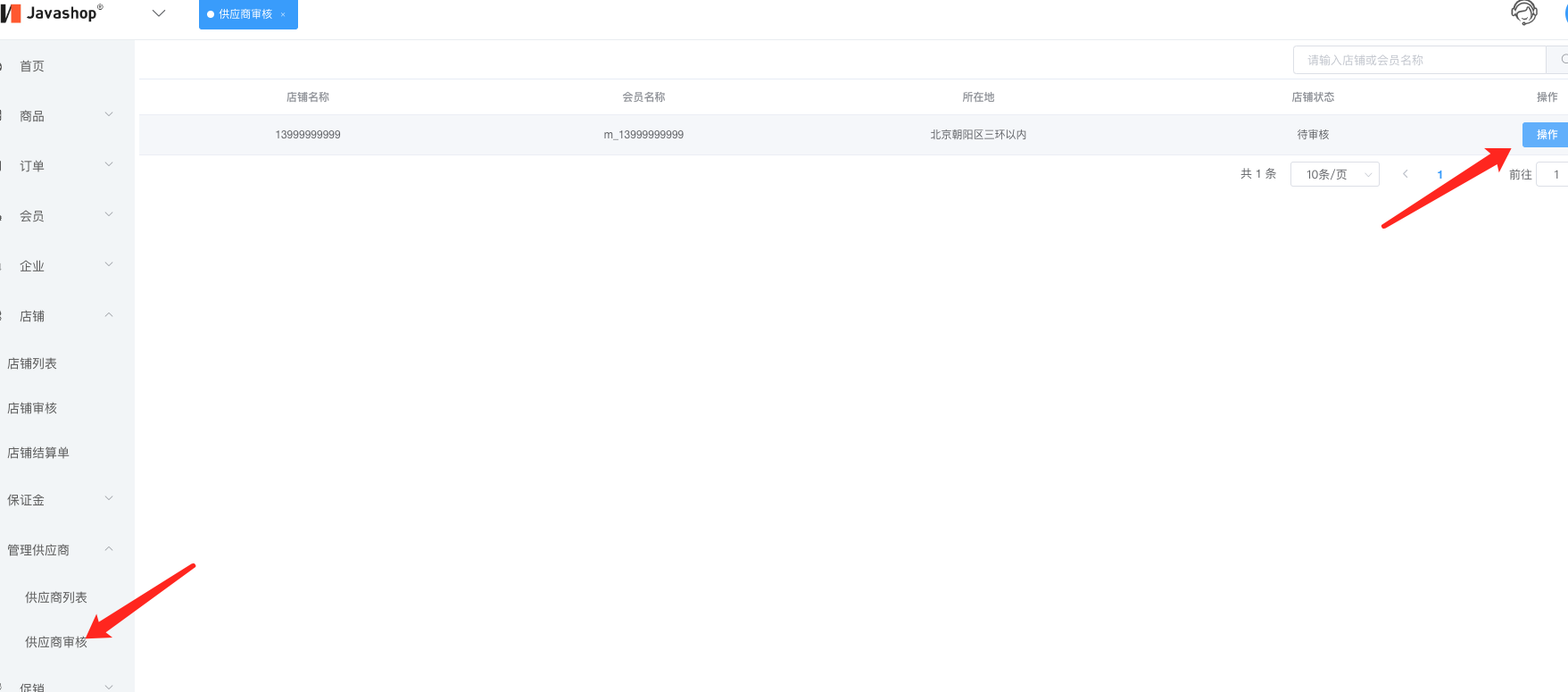Collapse the 店铺 sidebar menu

pos(67,316)
